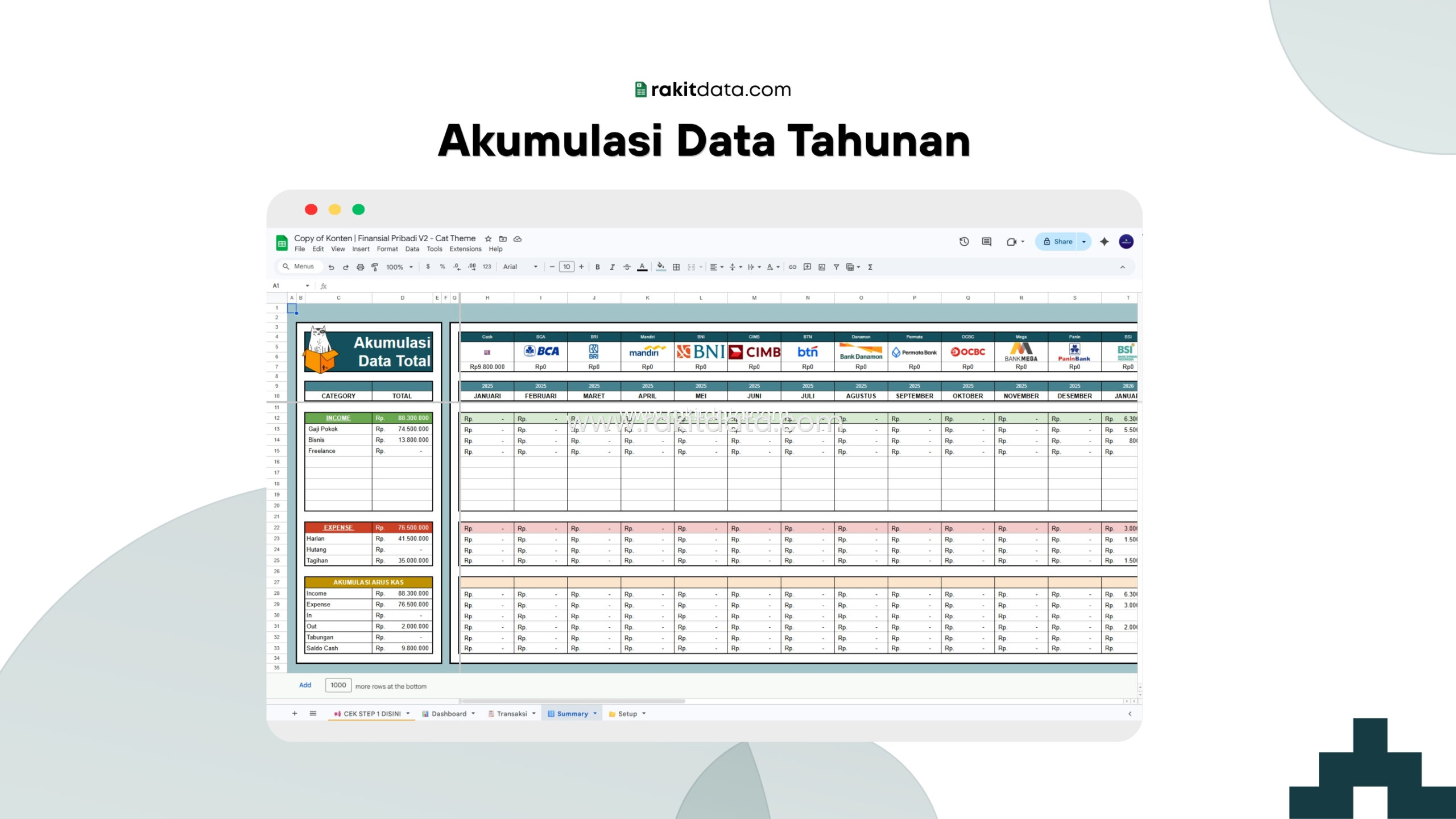Open the Arial font dropdown
Image resolution: width=1456 pixels, height=819 pixels.
(520, 267)
